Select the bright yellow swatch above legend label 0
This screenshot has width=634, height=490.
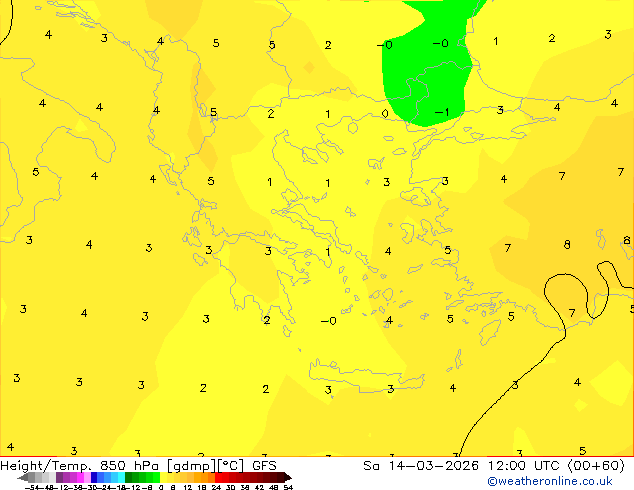(163, 477)
